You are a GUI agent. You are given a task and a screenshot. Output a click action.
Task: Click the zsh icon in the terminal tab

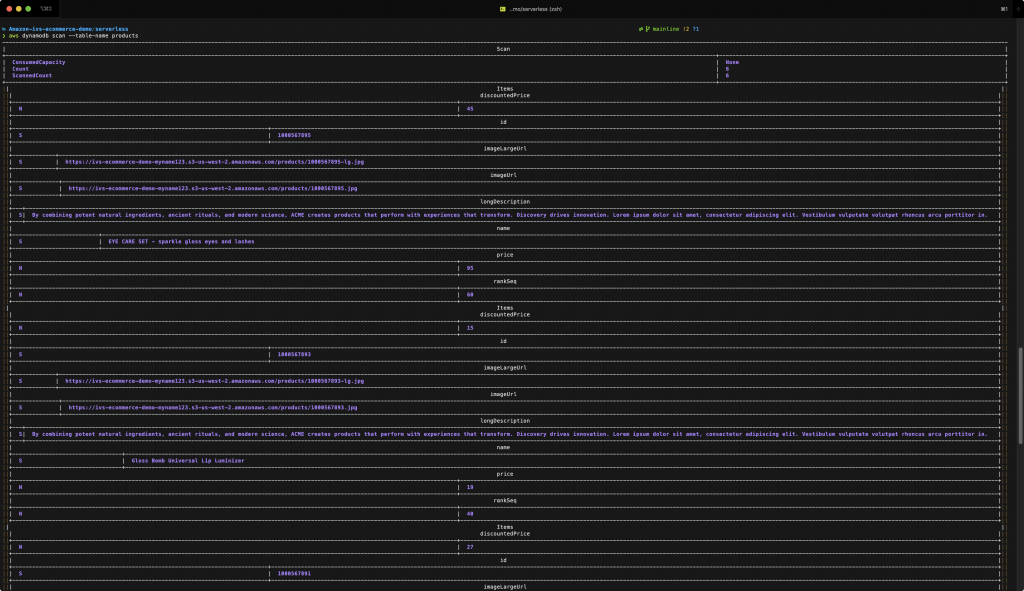pos(502,9)
